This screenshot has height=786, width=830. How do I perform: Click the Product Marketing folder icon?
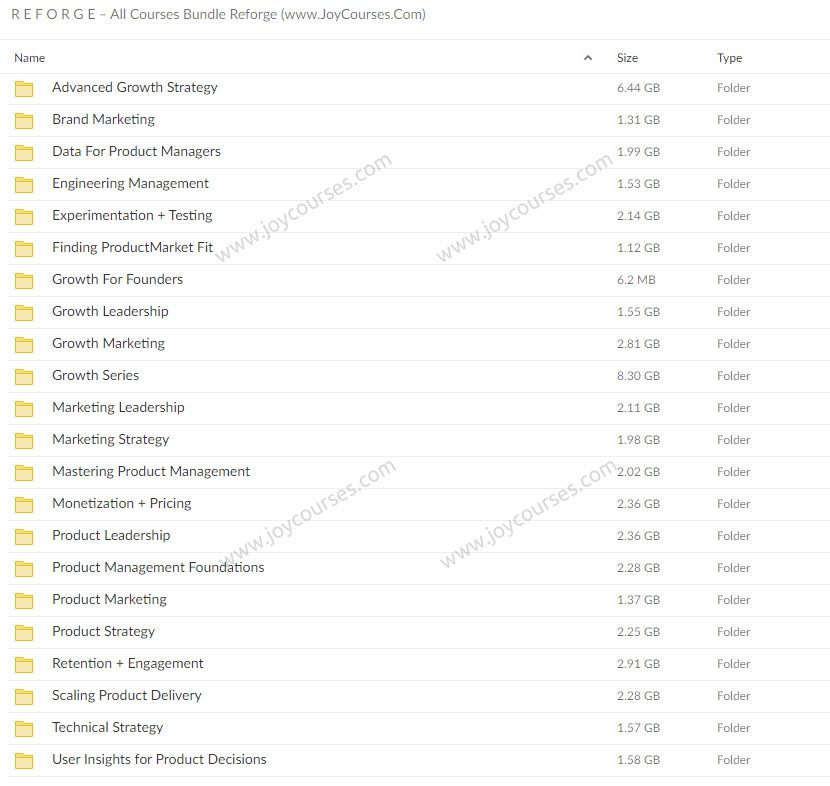24,600
